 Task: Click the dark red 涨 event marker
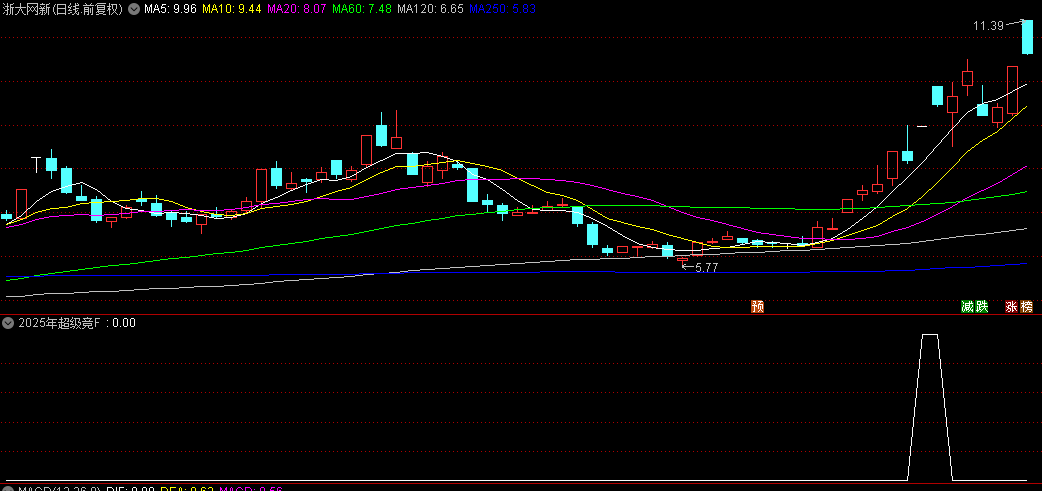(x=1011, y=306)
